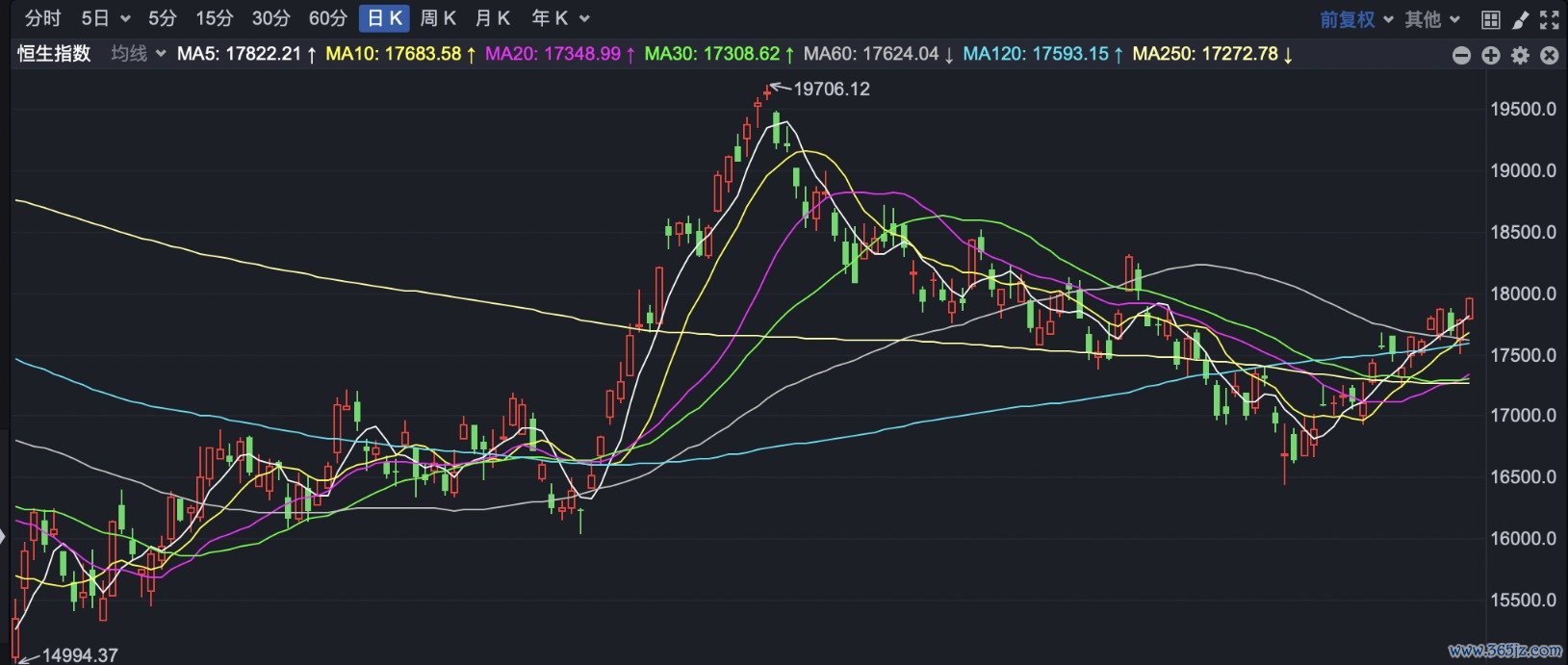The width and height of the screenshot is (1568, 665).
Task: Open the 均线 indicator dropdown
Action: (139, 54)
